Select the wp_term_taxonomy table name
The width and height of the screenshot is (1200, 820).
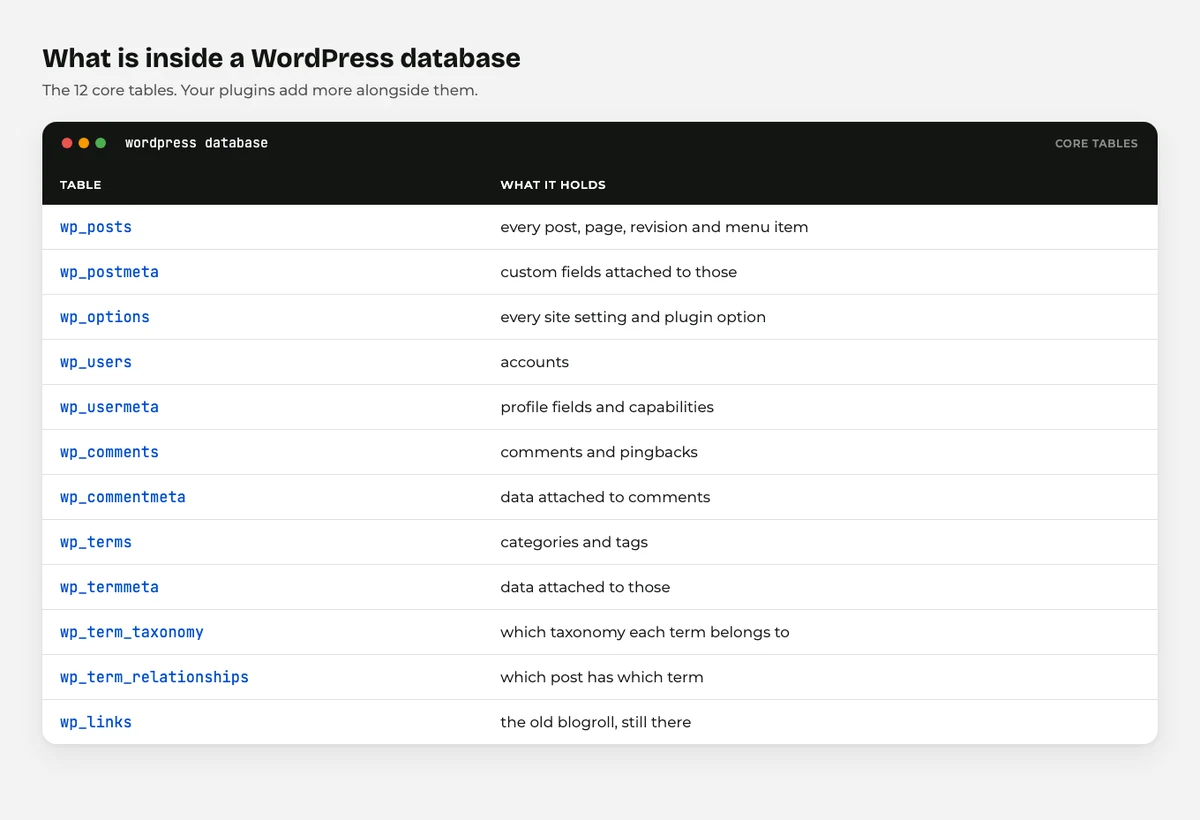click(132, 632)
